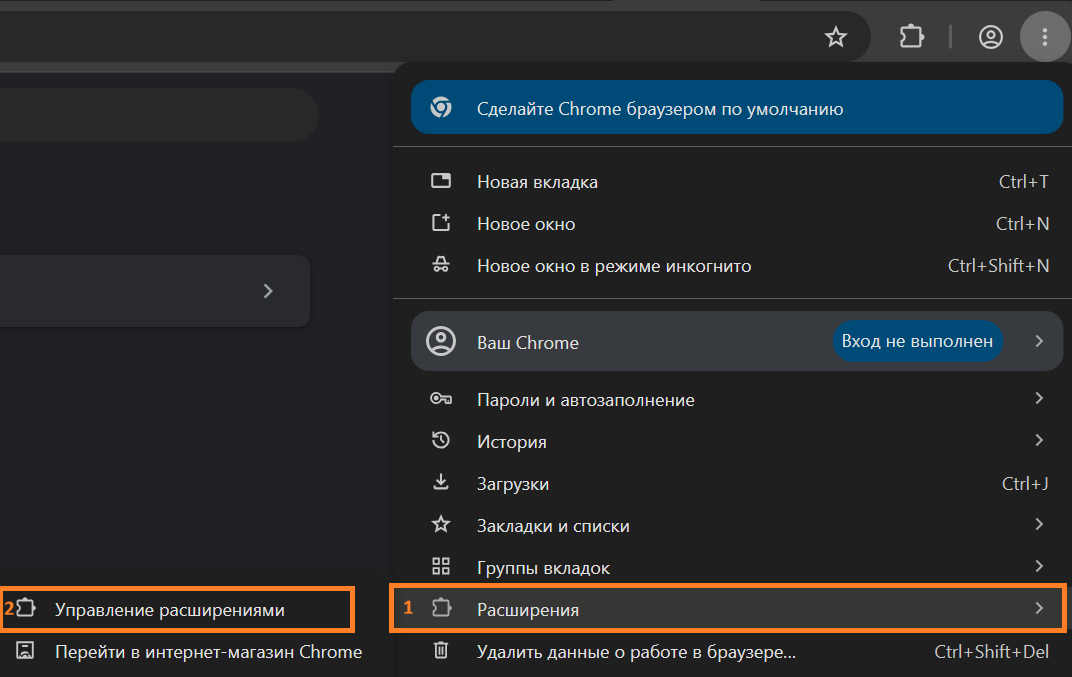This screenshot has height=677, width=1072.
Task: Expand the Группы вкладок submenu arrow
Action: (1039, 566)
